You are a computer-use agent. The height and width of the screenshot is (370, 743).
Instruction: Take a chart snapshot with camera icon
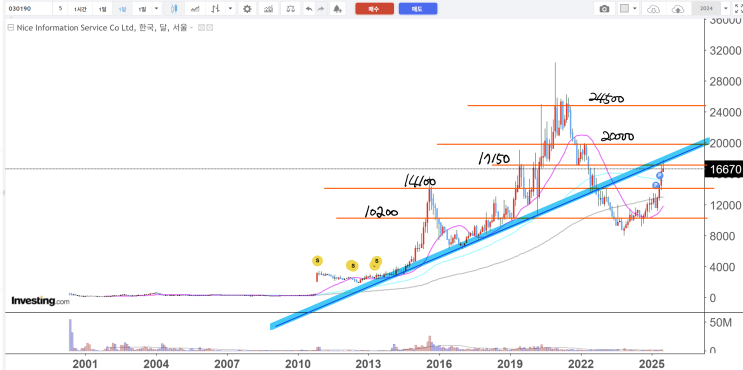tap(605, 9)
